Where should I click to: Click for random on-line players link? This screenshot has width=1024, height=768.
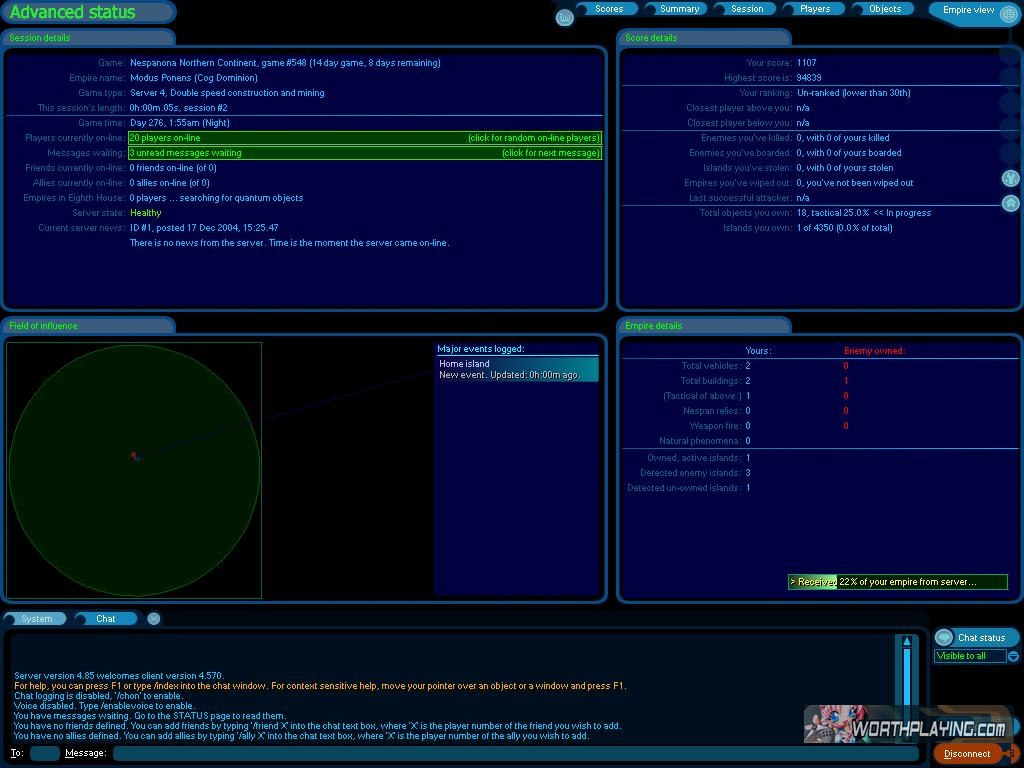tap(533, 138)
